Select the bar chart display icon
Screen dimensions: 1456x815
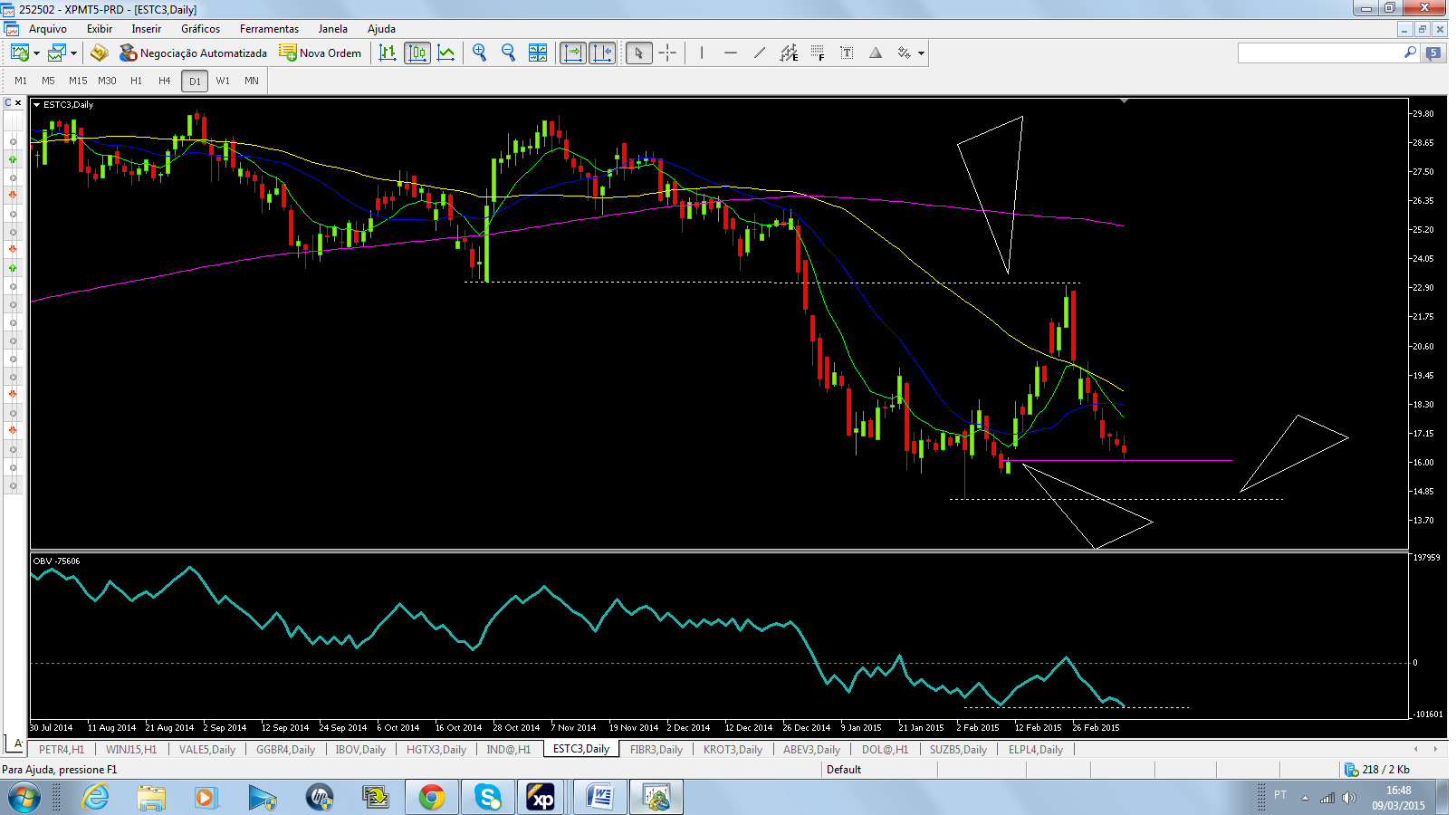388,53
